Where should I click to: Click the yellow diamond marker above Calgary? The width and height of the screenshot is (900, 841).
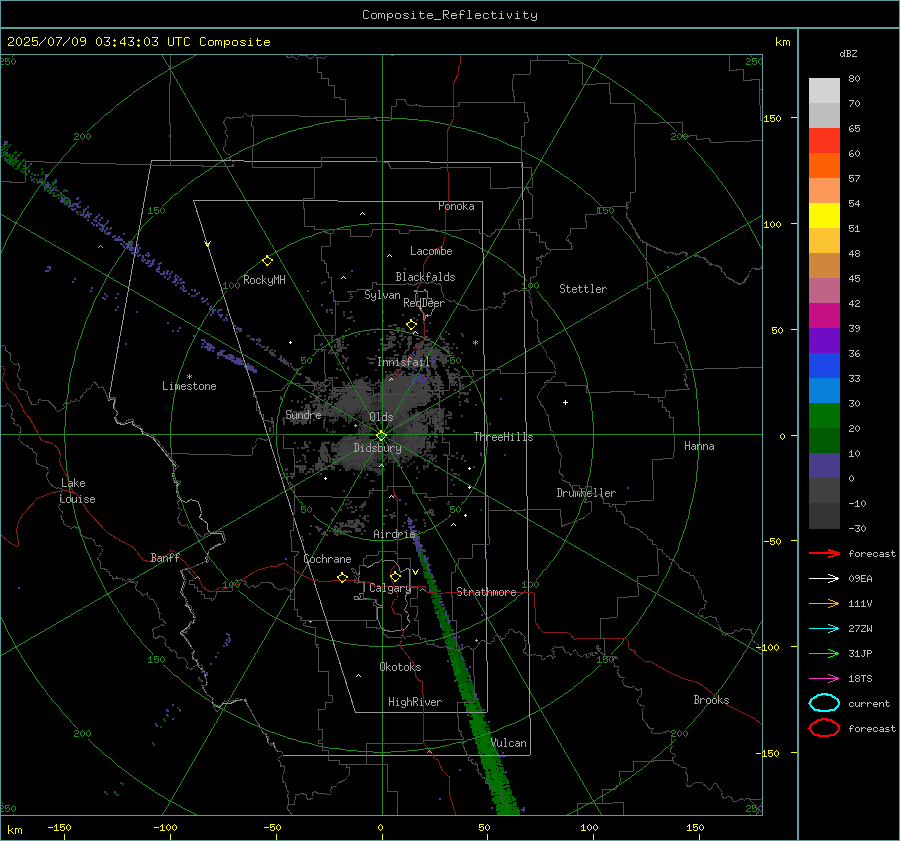click(x=395, y=576)
